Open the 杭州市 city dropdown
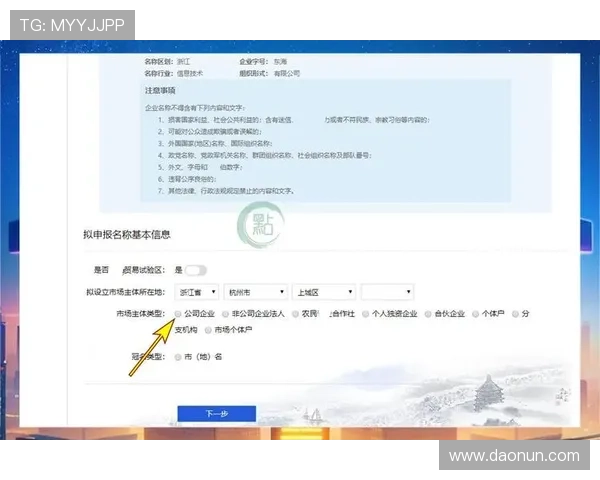 point(256,292)
